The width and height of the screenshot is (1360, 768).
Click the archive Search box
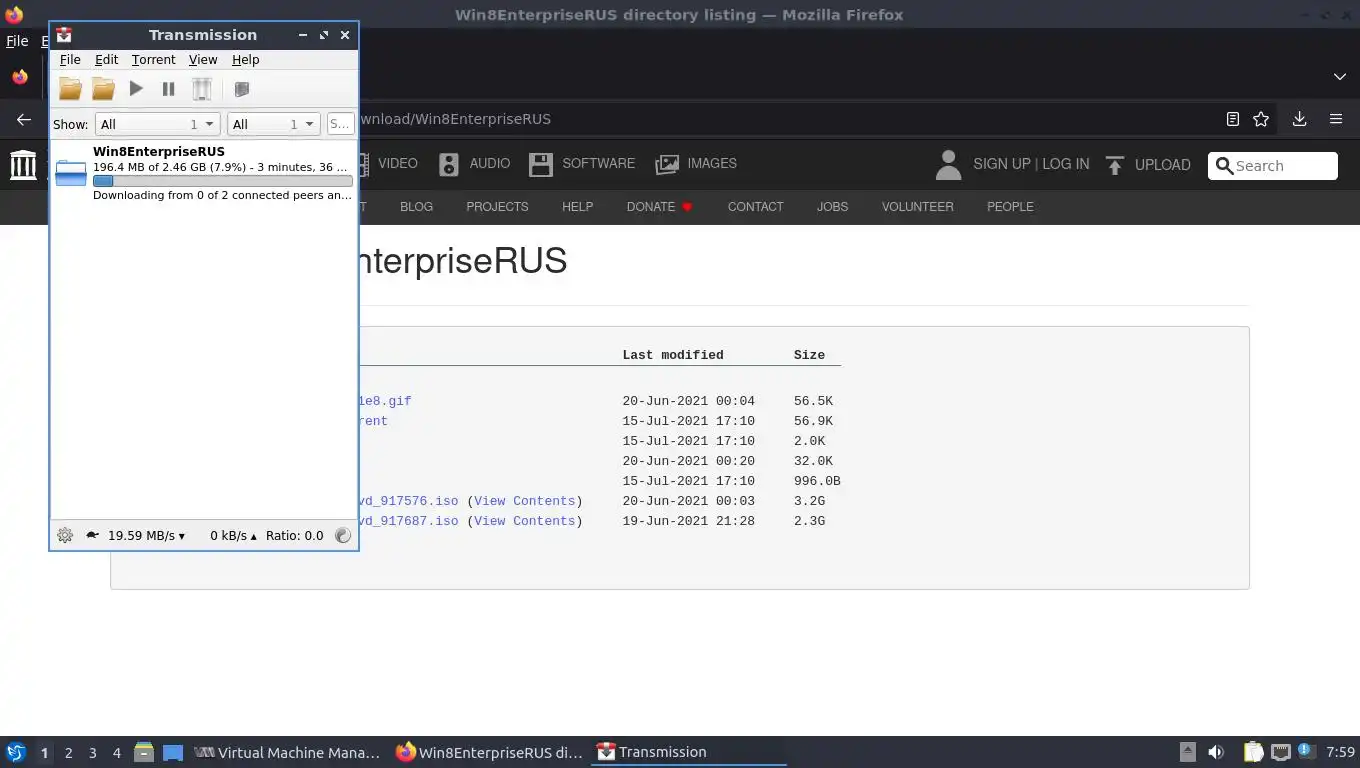point(1273,166)
